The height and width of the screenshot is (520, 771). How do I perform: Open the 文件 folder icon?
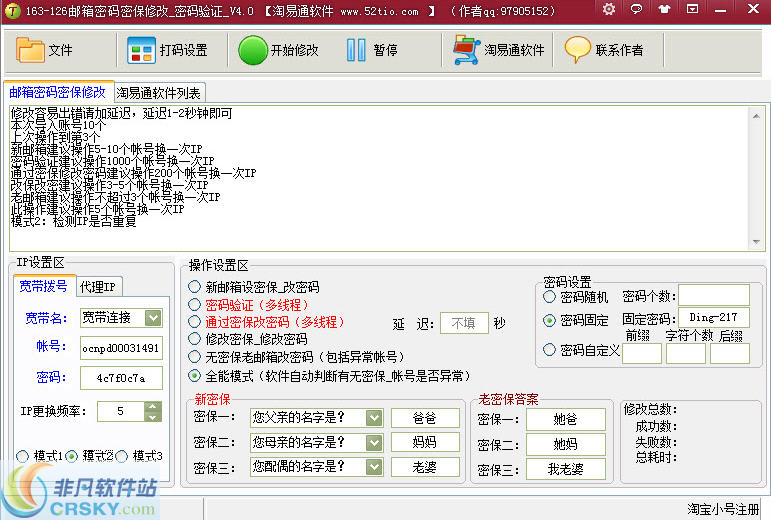point(30,50)
